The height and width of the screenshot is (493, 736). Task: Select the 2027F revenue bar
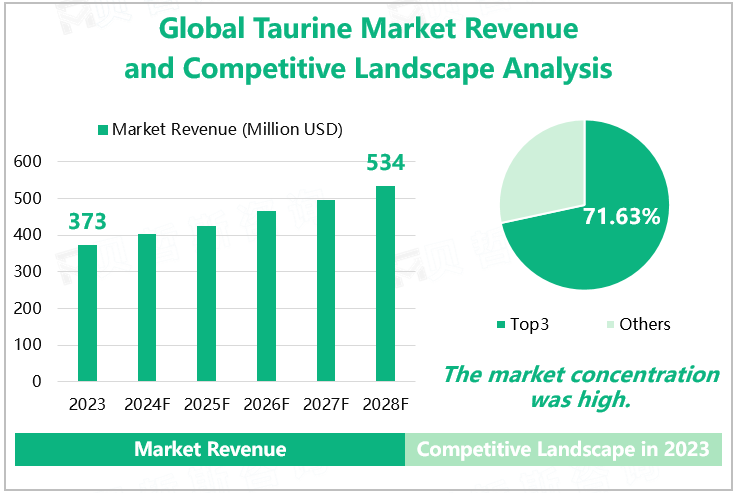pyautogui.click(x=326, y=290)
